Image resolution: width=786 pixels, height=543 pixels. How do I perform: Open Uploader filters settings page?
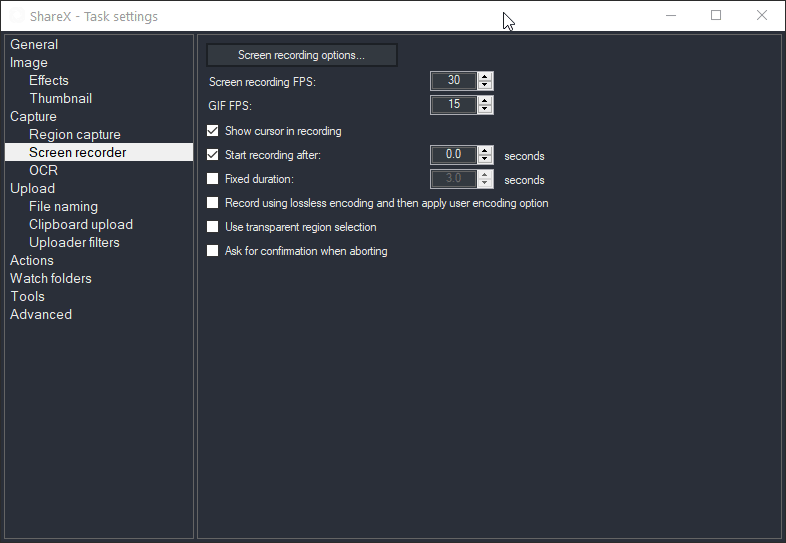tap(74, 243)
